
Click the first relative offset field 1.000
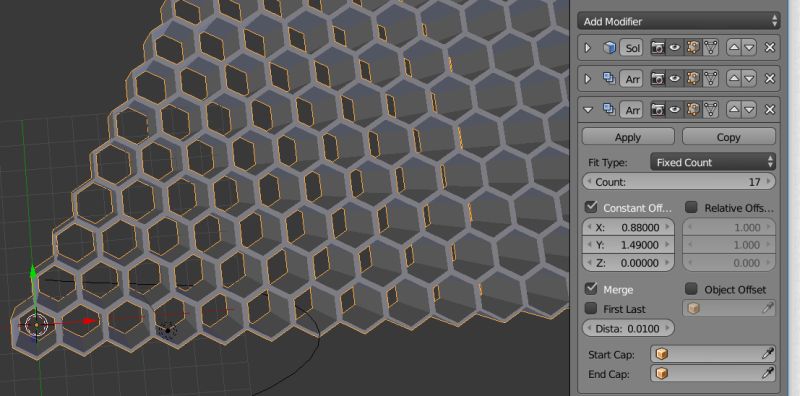click(729, 227)
